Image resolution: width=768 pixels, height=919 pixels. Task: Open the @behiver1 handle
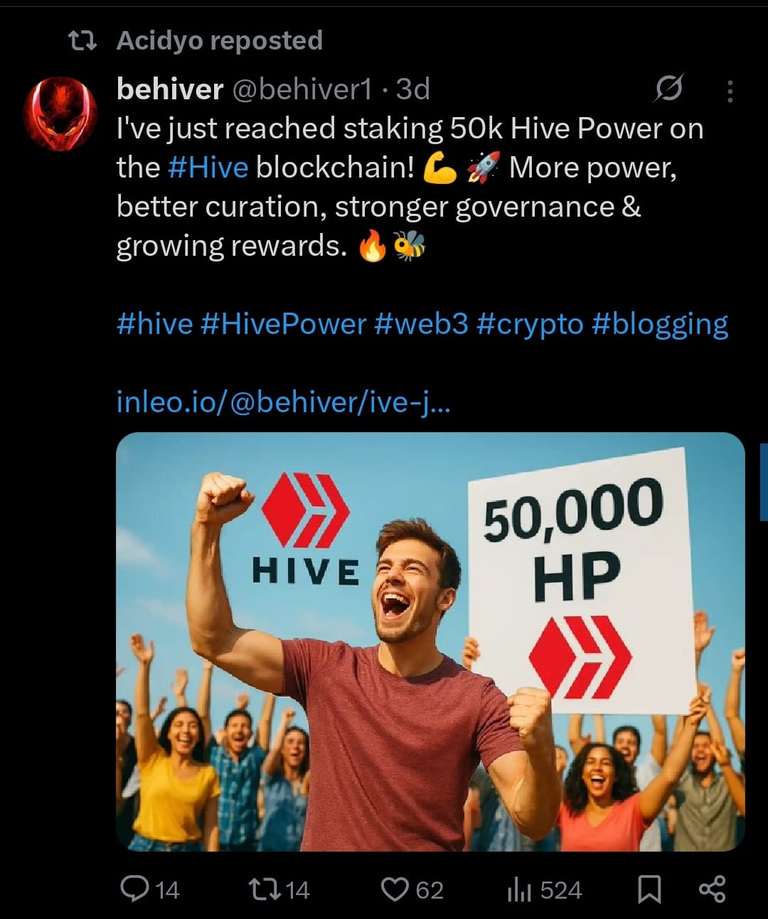click(x=303, y=89)
